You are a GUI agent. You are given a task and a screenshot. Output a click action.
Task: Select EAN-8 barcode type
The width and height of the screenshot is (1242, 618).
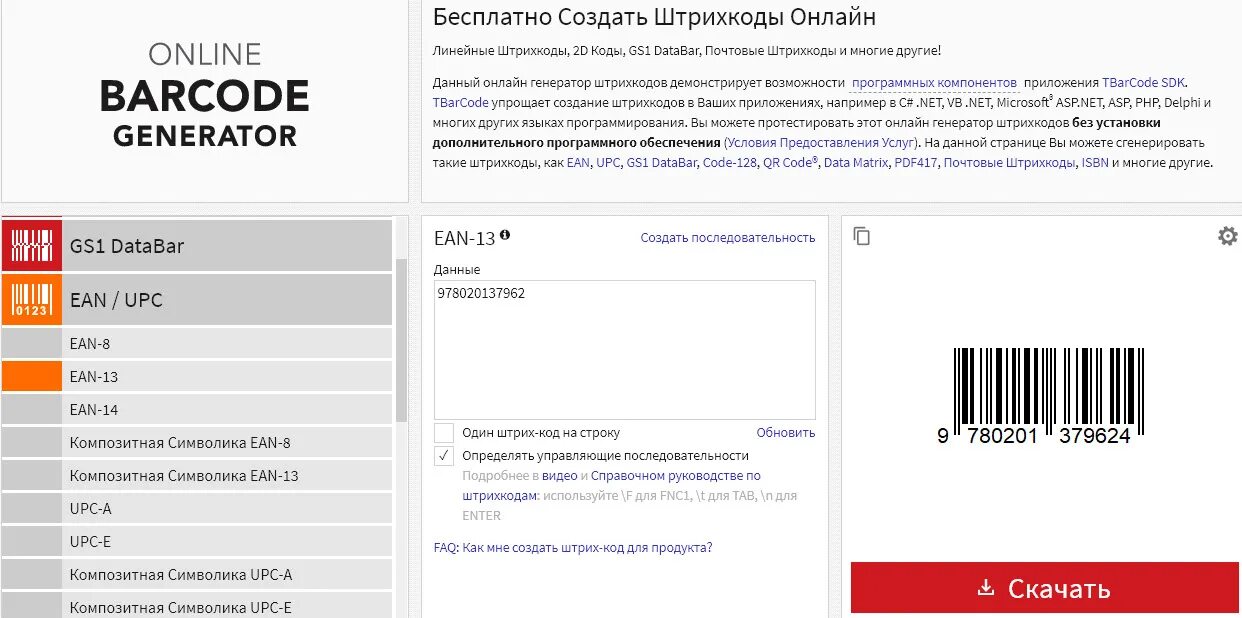pyautogui.click(x=197, y=343)
